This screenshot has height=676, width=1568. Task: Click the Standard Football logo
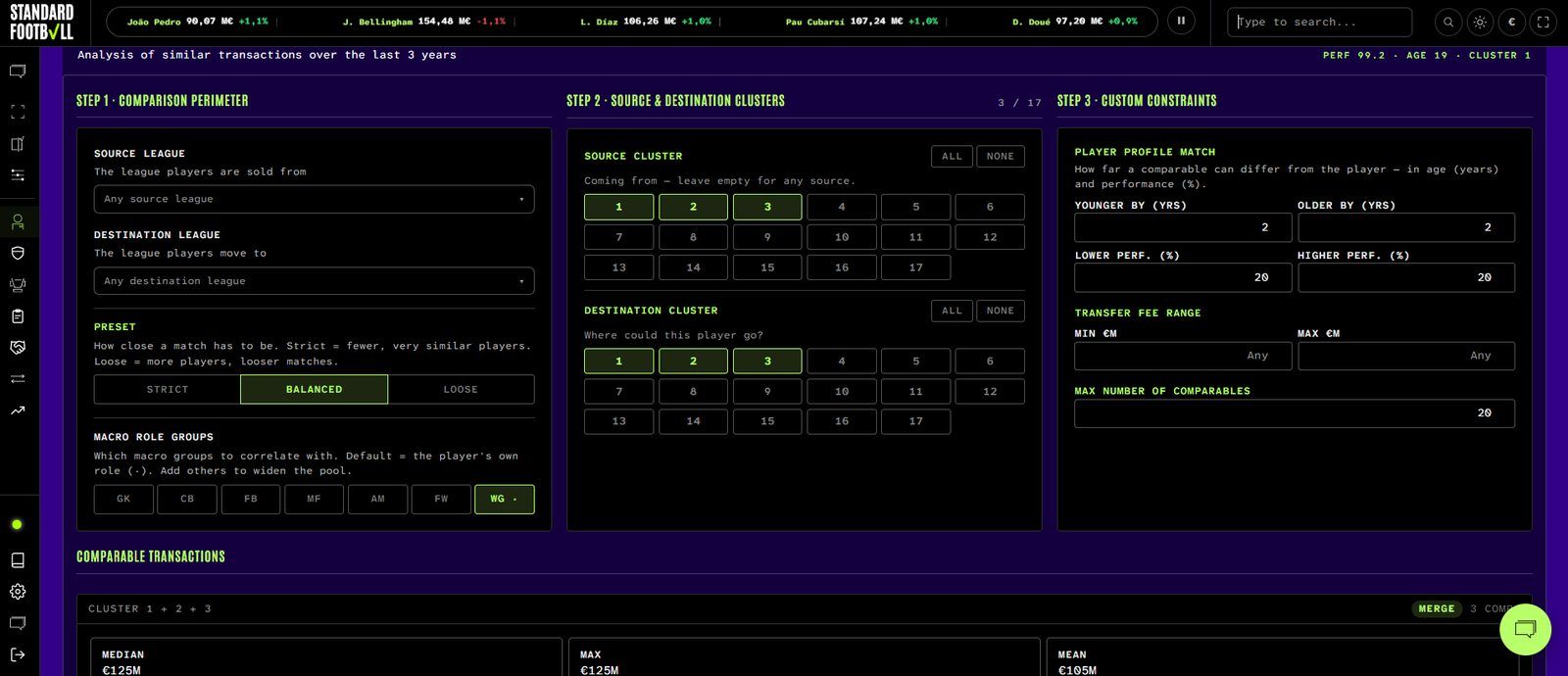tap(41, 22)
